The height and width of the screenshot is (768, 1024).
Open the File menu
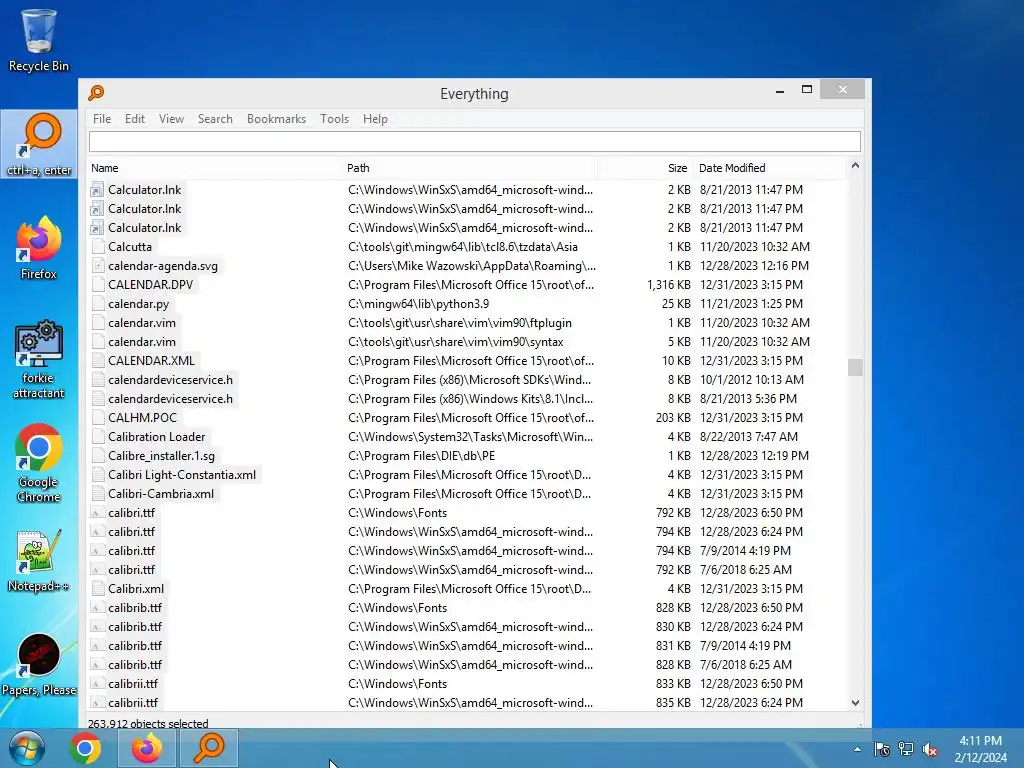point(102,119)
